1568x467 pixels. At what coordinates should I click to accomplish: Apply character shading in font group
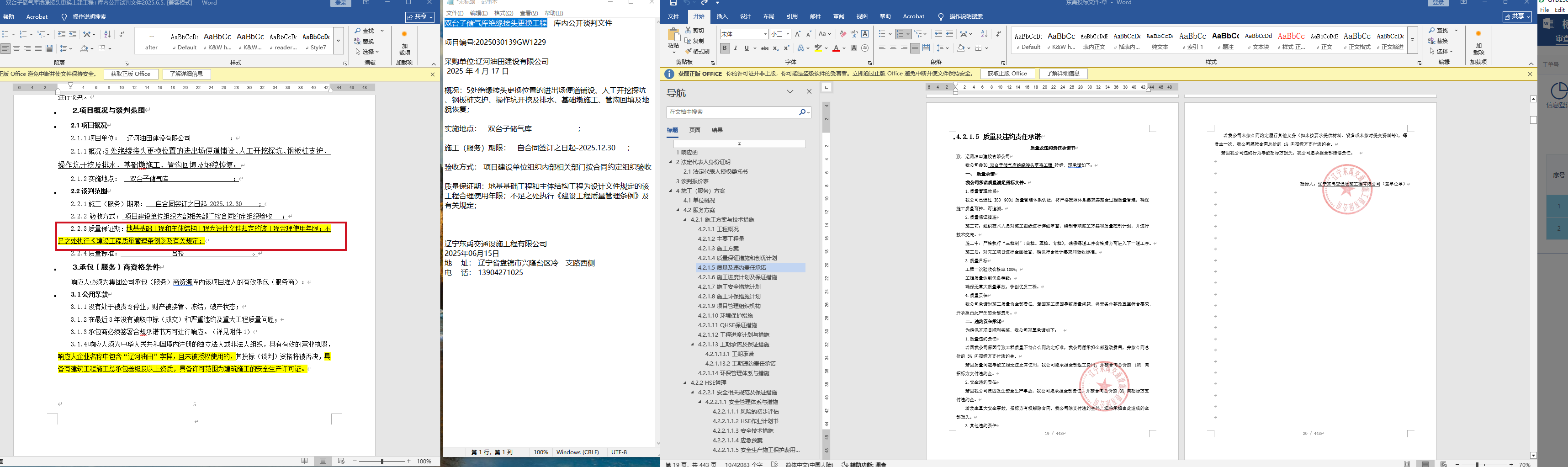tap(854, 48)
